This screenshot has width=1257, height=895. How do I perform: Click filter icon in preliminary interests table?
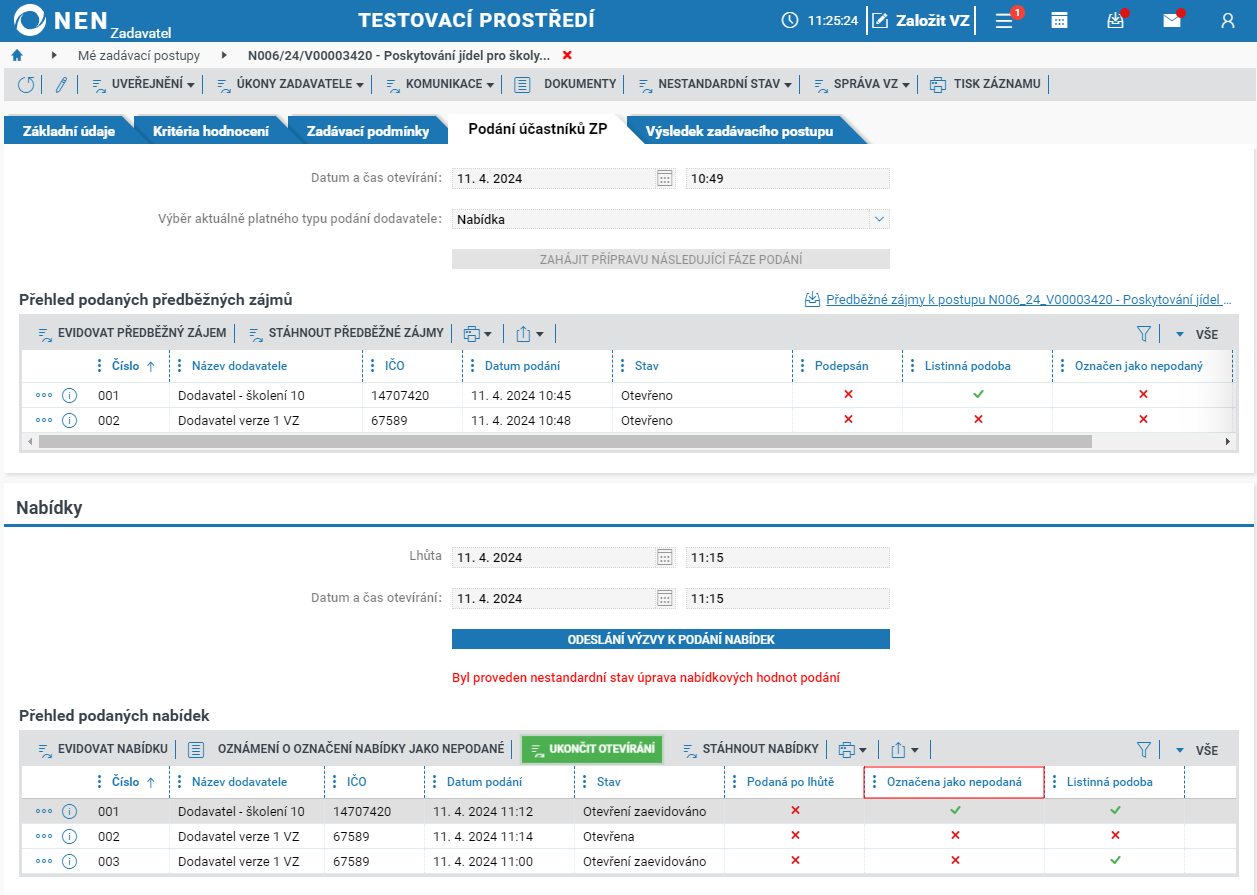(x=1144, y=334)
